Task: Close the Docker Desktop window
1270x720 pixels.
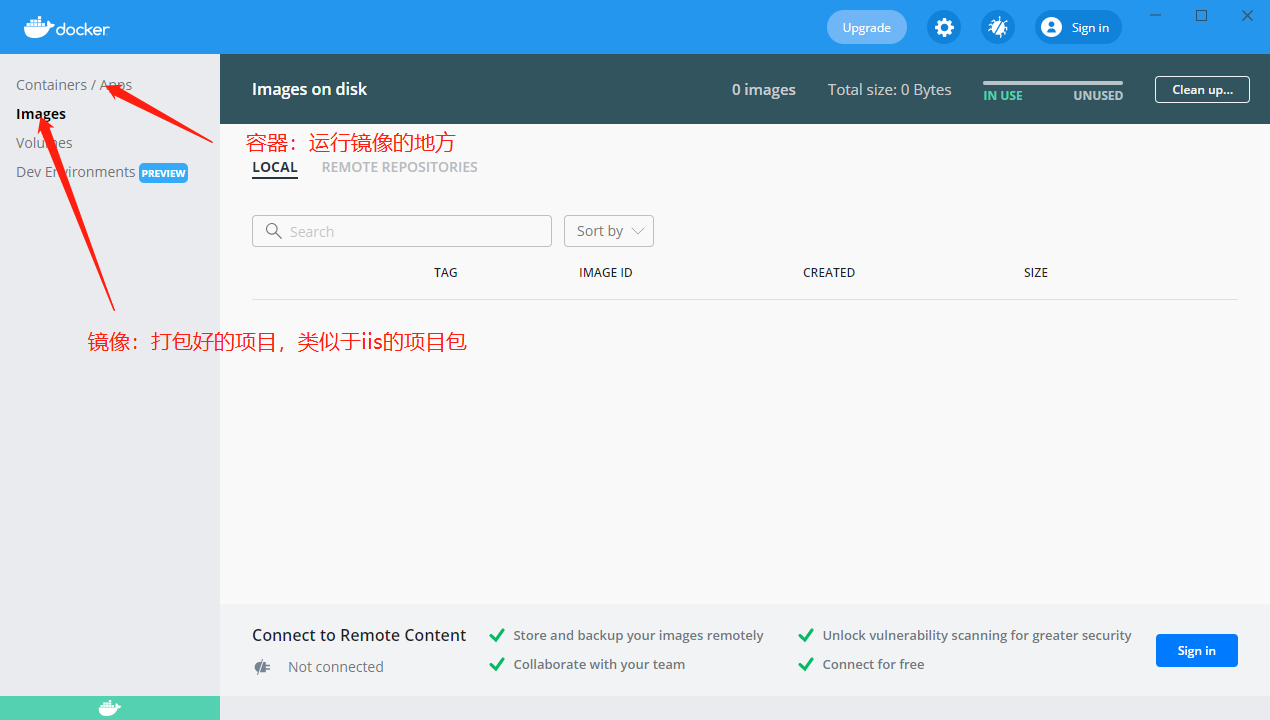Action: pyautogui.click(x=1248, y=16)
